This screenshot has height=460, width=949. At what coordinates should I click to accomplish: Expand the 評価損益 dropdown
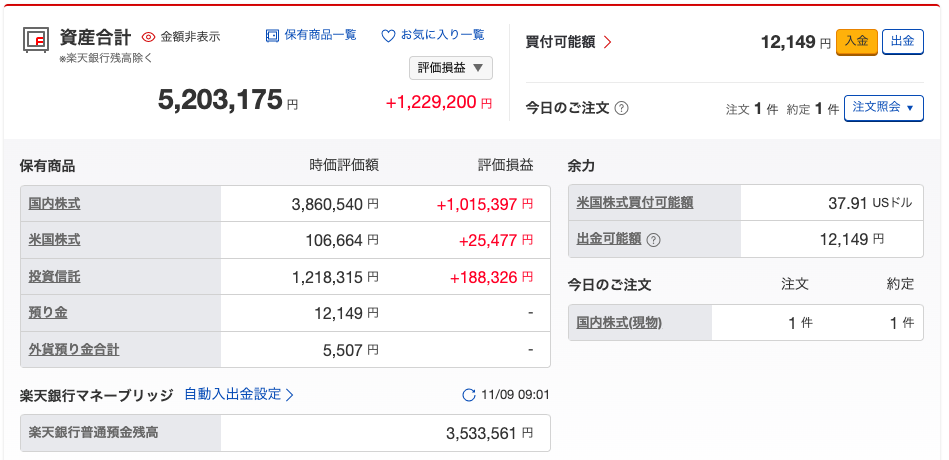tap(451, 68)
